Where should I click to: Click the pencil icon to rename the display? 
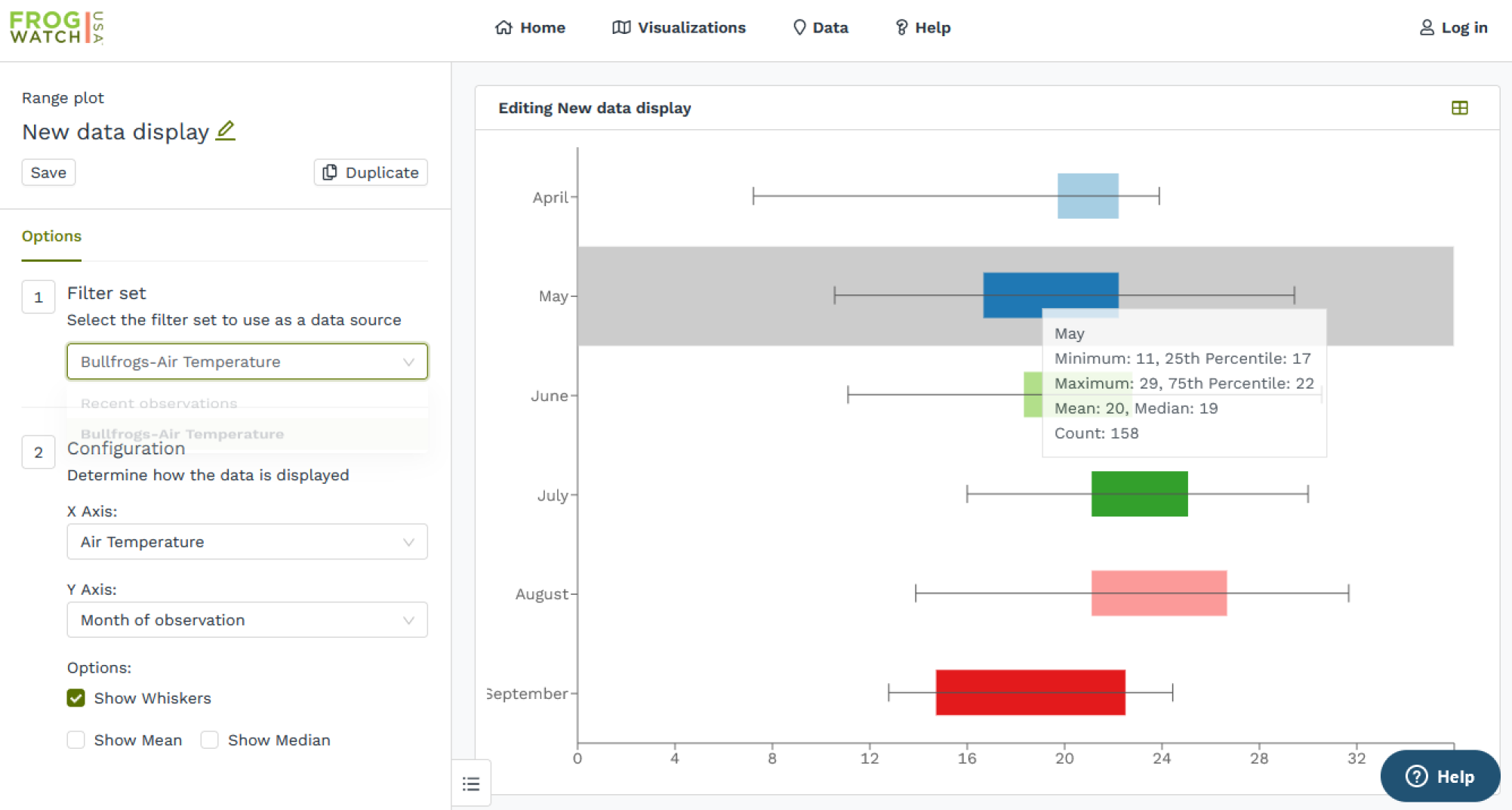(x=225, y=131)
